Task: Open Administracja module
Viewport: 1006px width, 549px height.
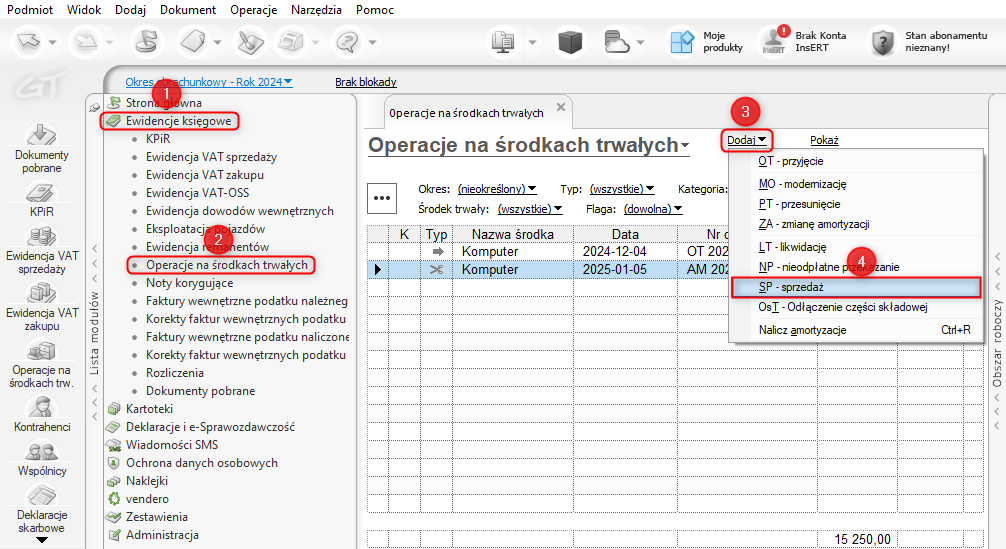Action: [162, 534]
